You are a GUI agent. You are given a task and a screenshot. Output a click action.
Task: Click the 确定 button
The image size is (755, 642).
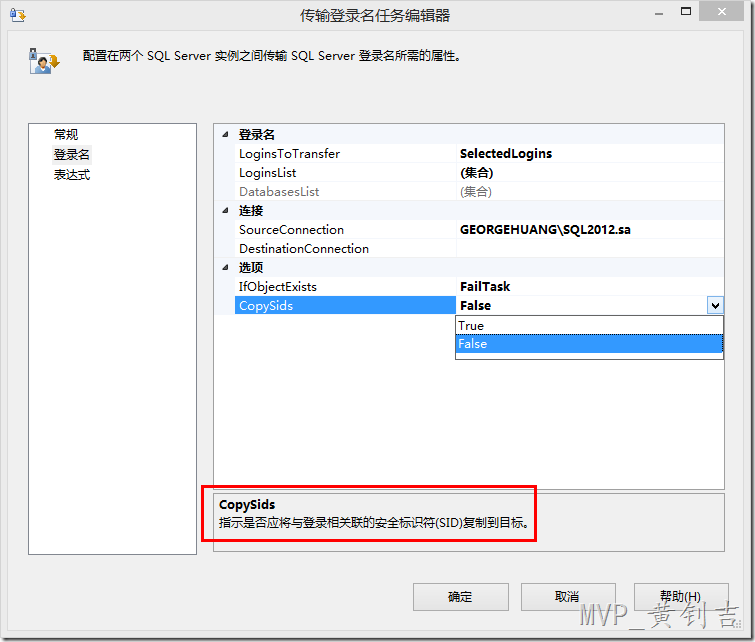[460, 597]
